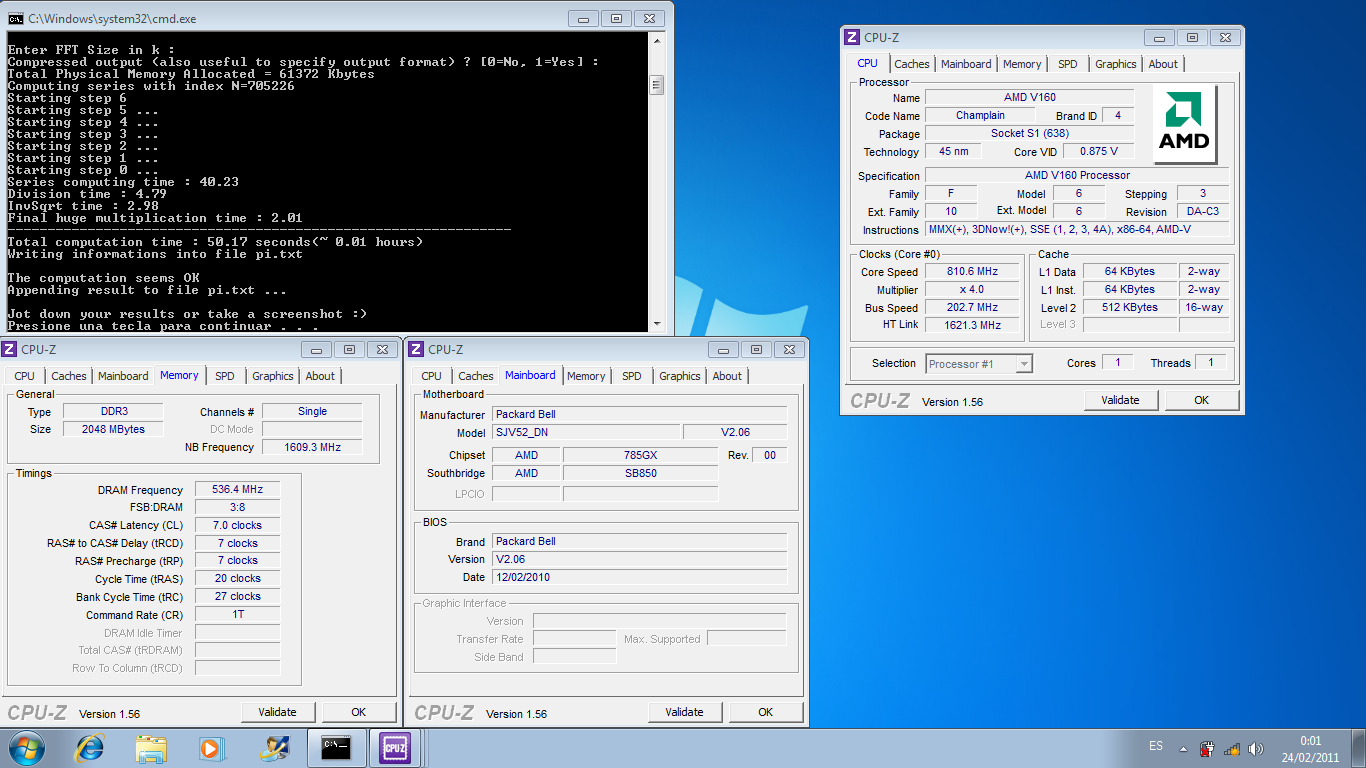Click the 'Champlain' code name value
The image size is (1366, 768).
coord(980,115)
